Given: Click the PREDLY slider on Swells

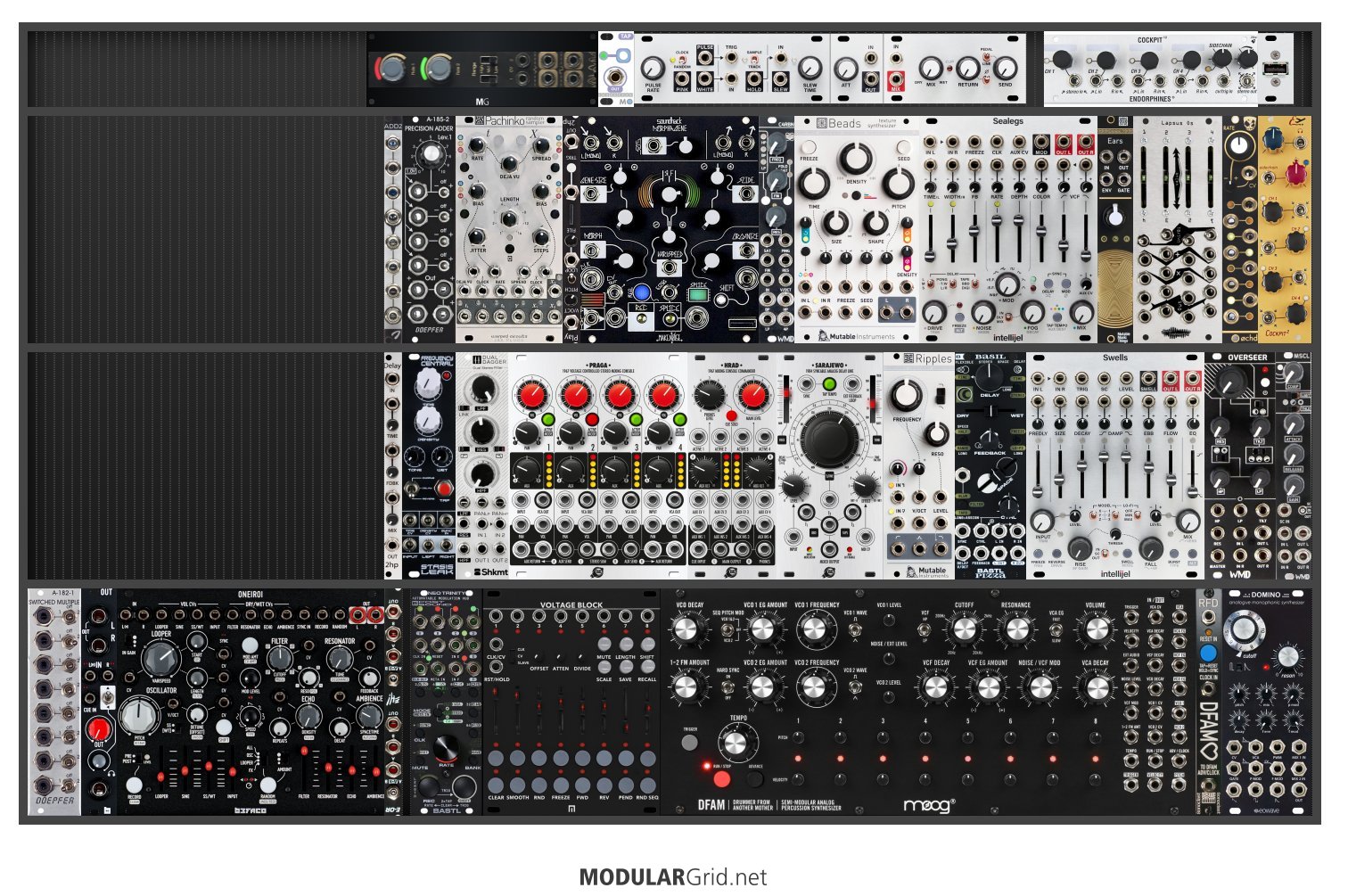Looking at the screenshot, I should (x=1038, y=473).
